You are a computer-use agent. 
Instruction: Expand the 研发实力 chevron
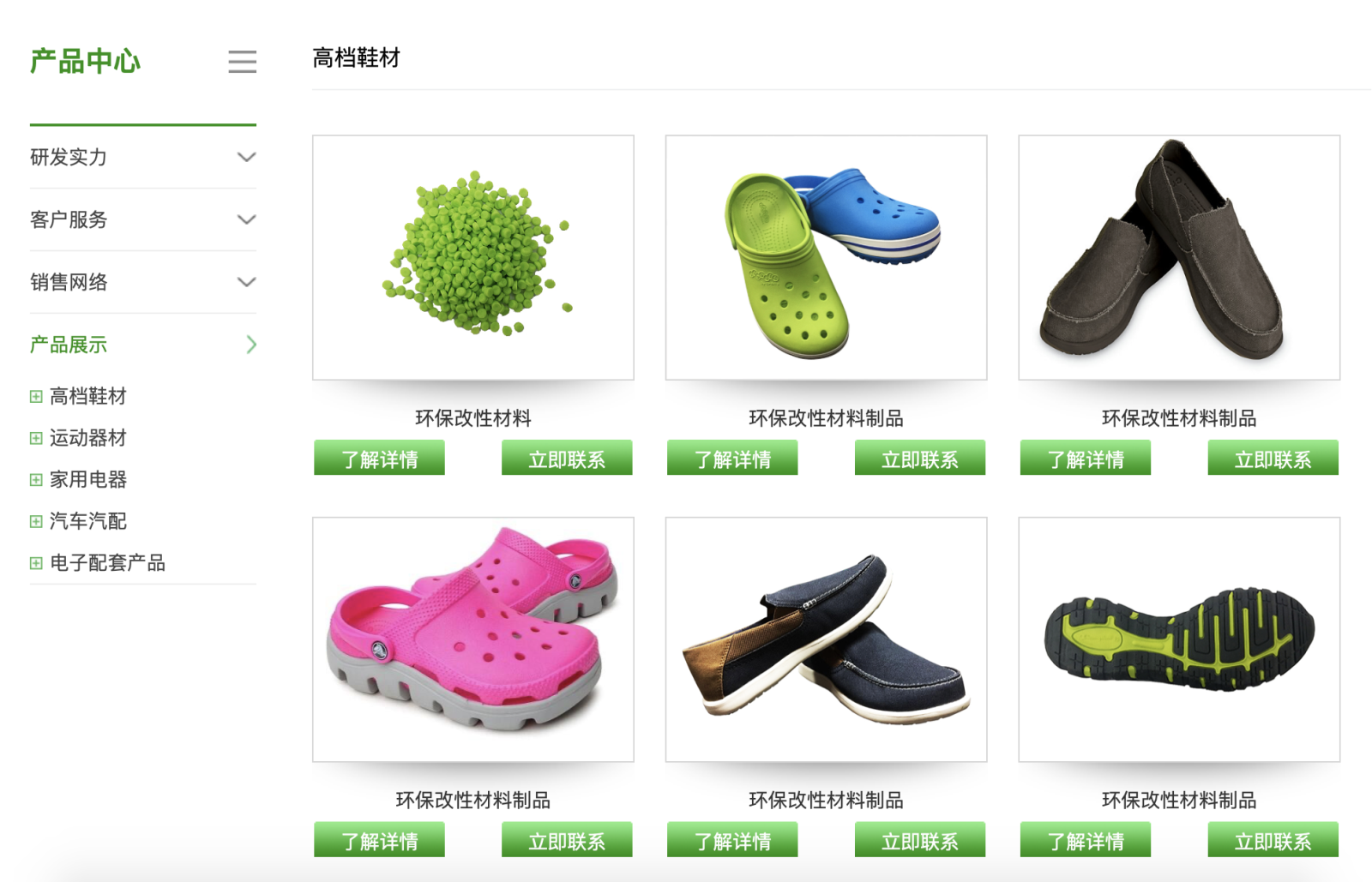pos(247,158)
